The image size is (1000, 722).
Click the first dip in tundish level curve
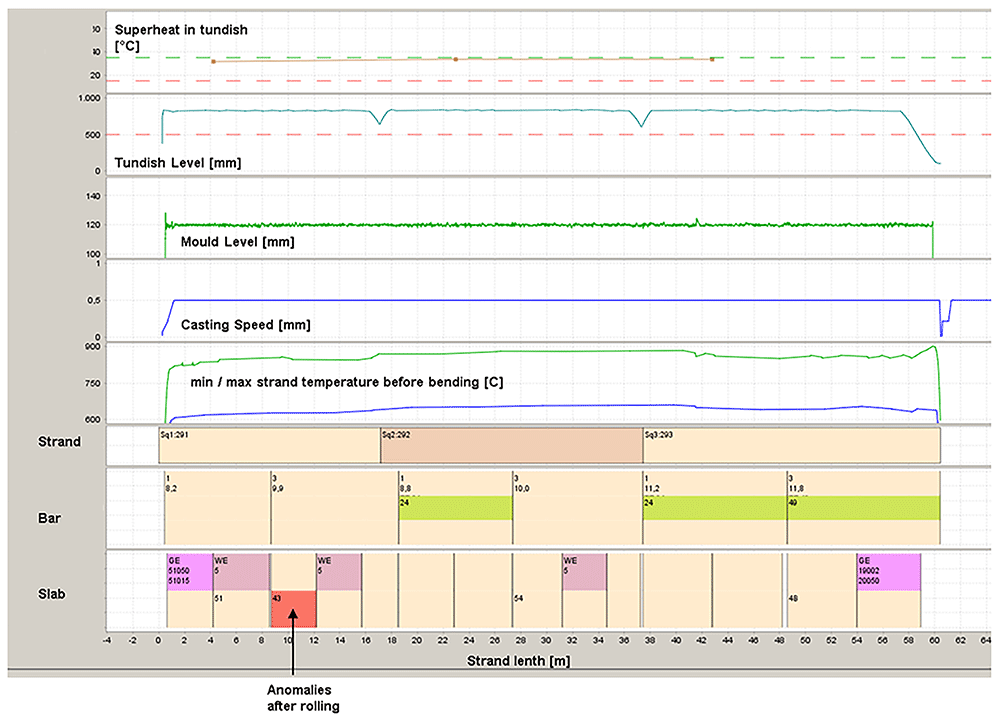tap(380, 118)
